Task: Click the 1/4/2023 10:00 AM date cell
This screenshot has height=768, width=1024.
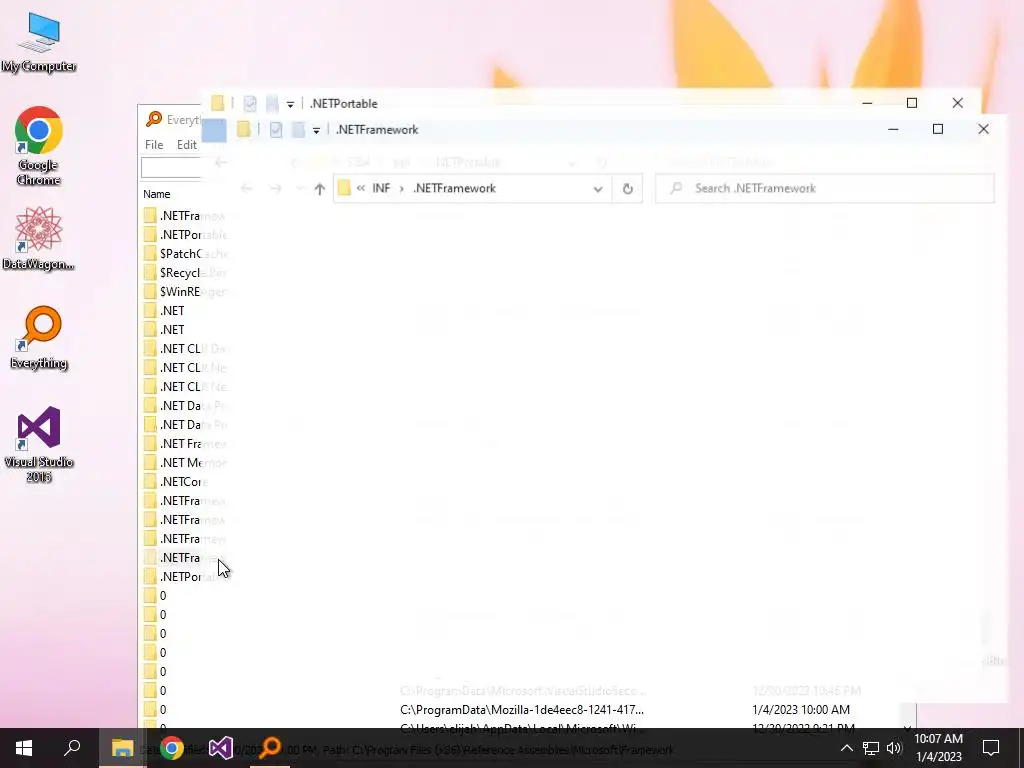Action: (x=801, y=709)
